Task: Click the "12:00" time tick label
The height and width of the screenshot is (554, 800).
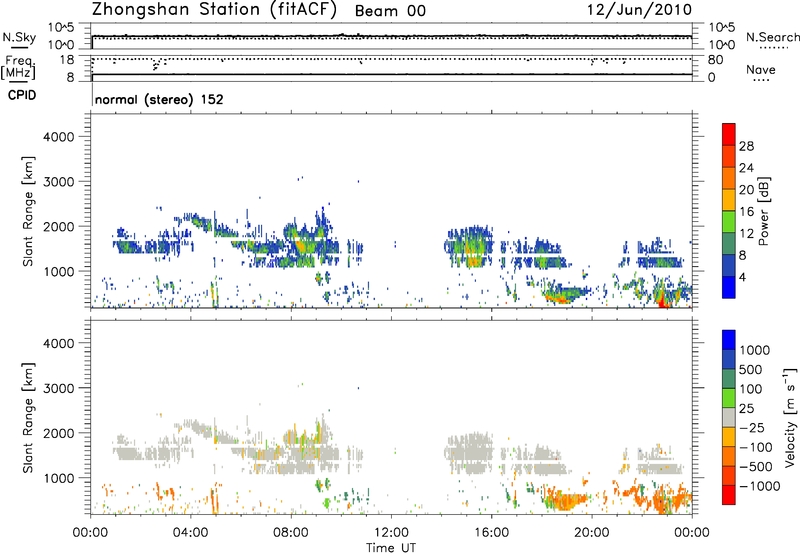Action: click(391, 533)
